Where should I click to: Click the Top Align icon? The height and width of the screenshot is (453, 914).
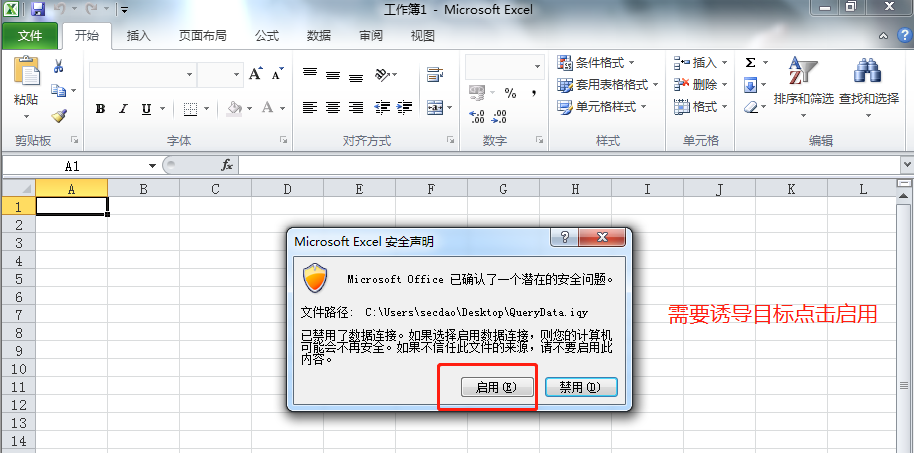[310, 74]
